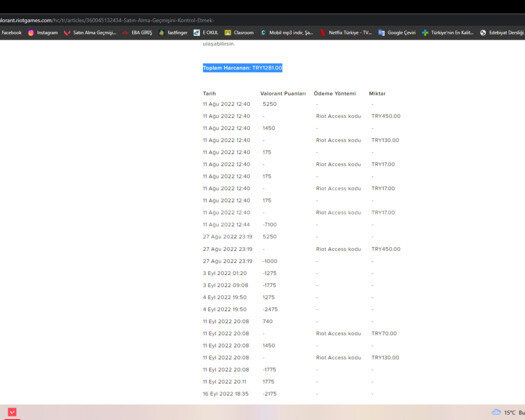Click the TRY130.00 amount on 11 Eyl 2022
This screenshot has width=525, height=420.
385,358
